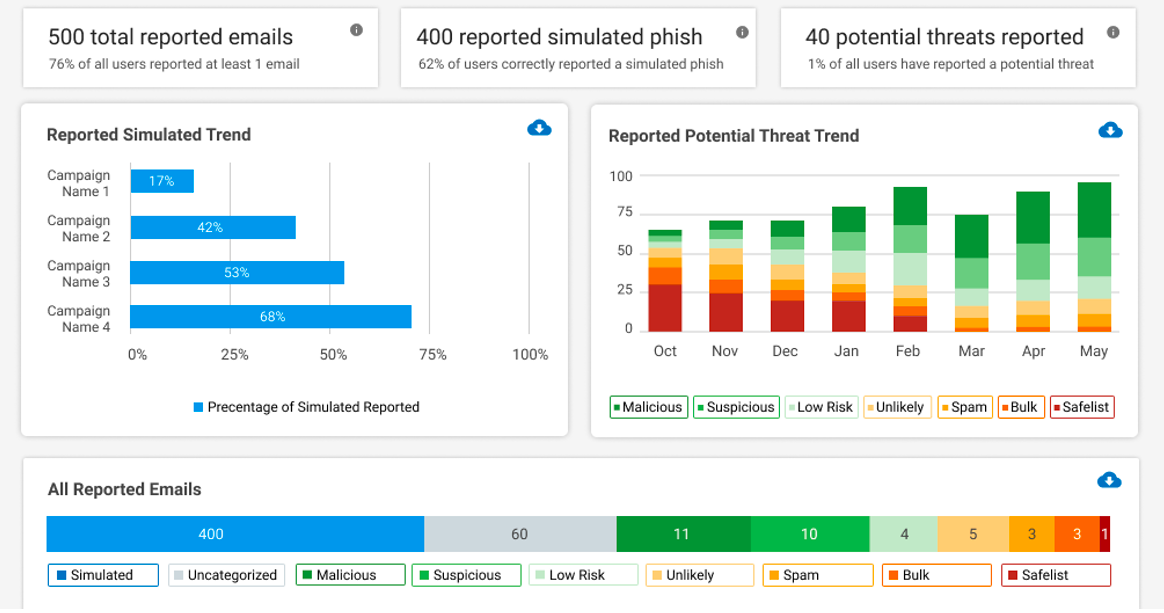Screen dimensions: 1164x613
Task: Toggle Low Risk legend under All Reported Emails
Action: pyautogui.click(x=583, y=575)
